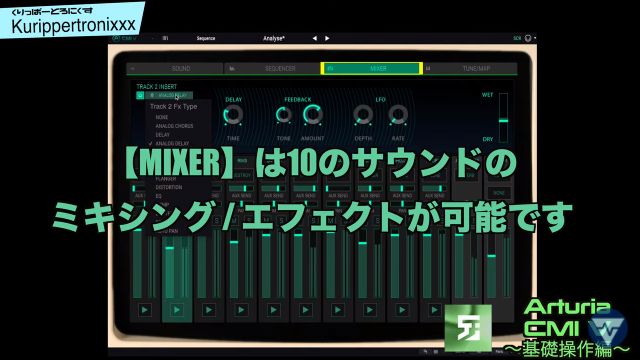Click track 8 aux send slider
640x360 pixels.
[370, 189]
